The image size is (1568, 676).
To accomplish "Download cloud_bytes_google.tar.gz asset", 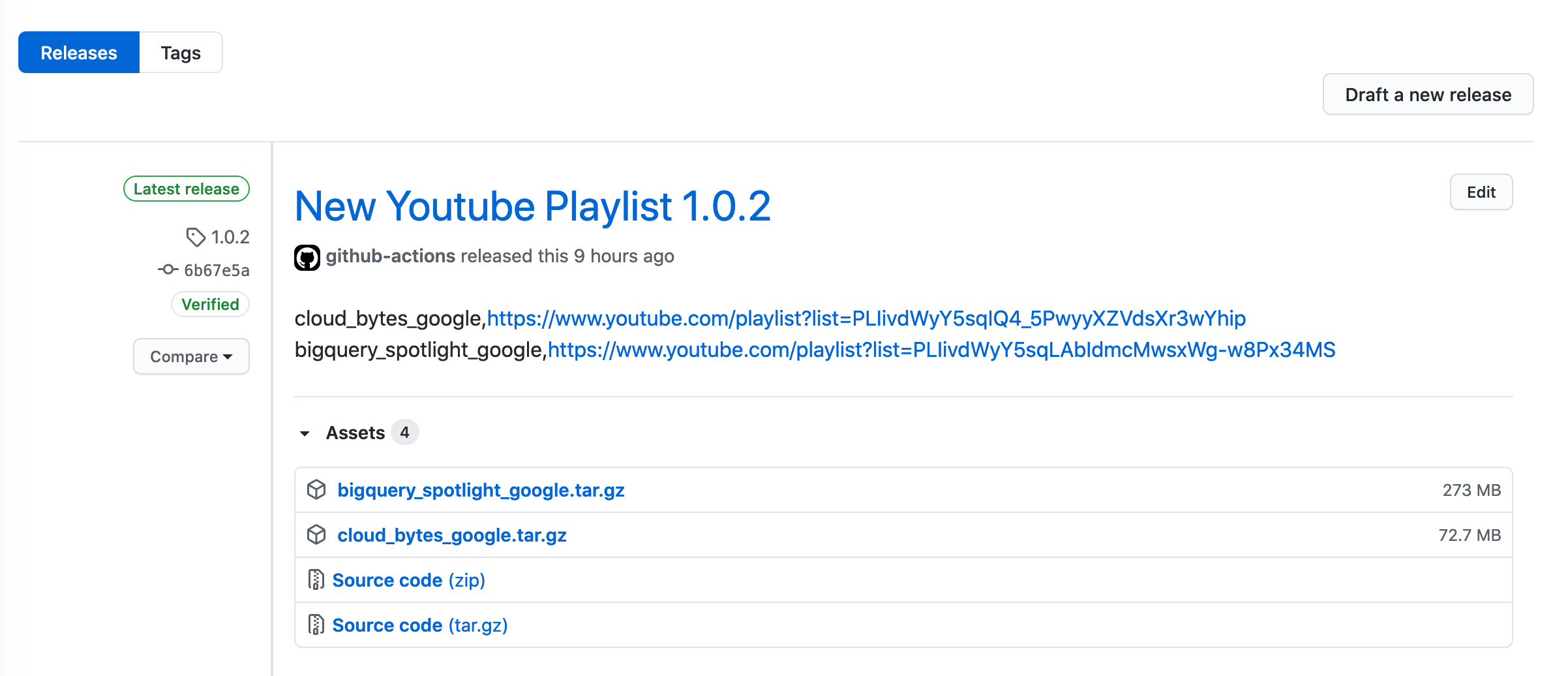I will coord(451,535).
